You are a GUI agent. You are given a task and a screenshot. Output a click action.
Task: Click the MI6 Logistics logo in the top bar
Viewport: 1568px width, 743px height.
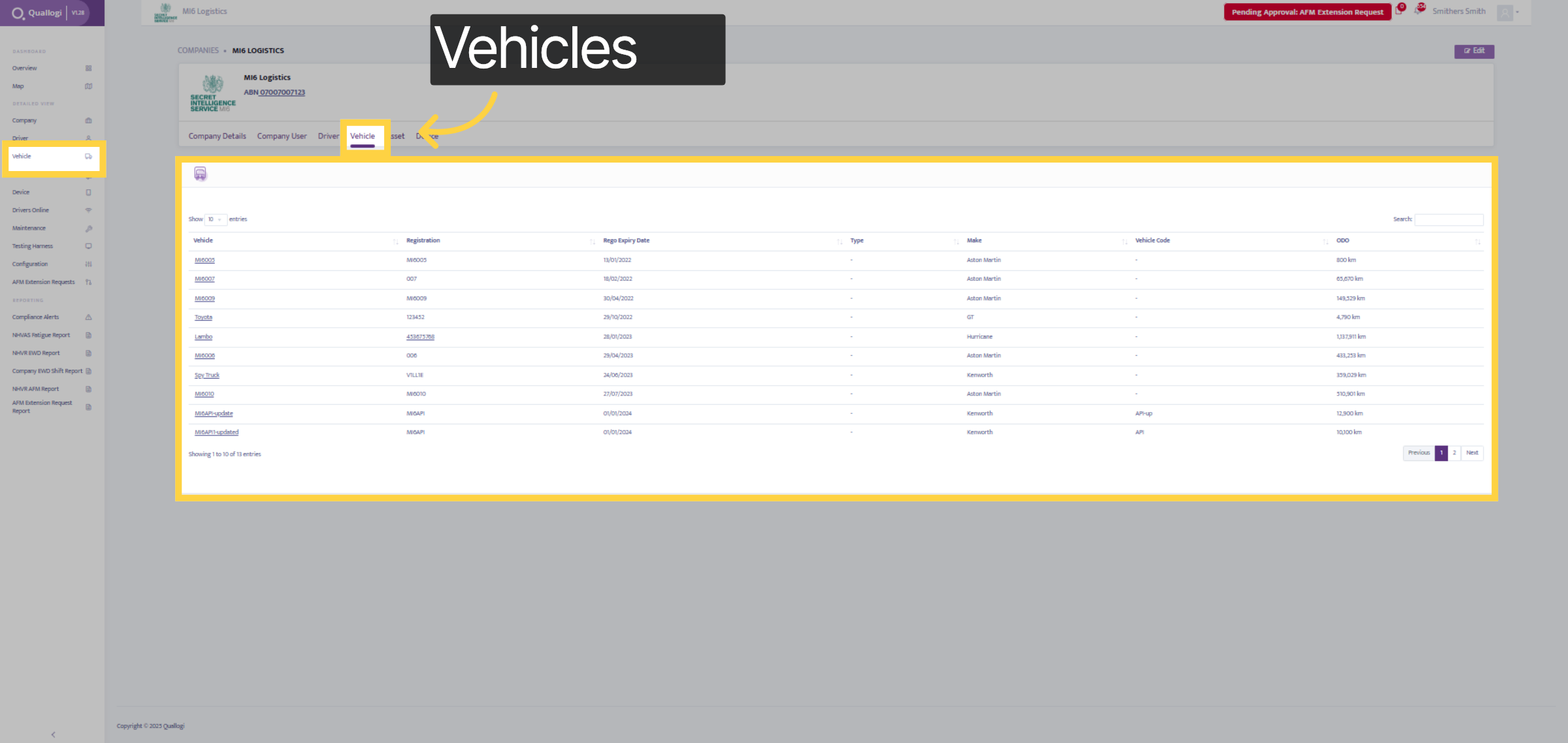pyautogui.click(x=165, y=12)
